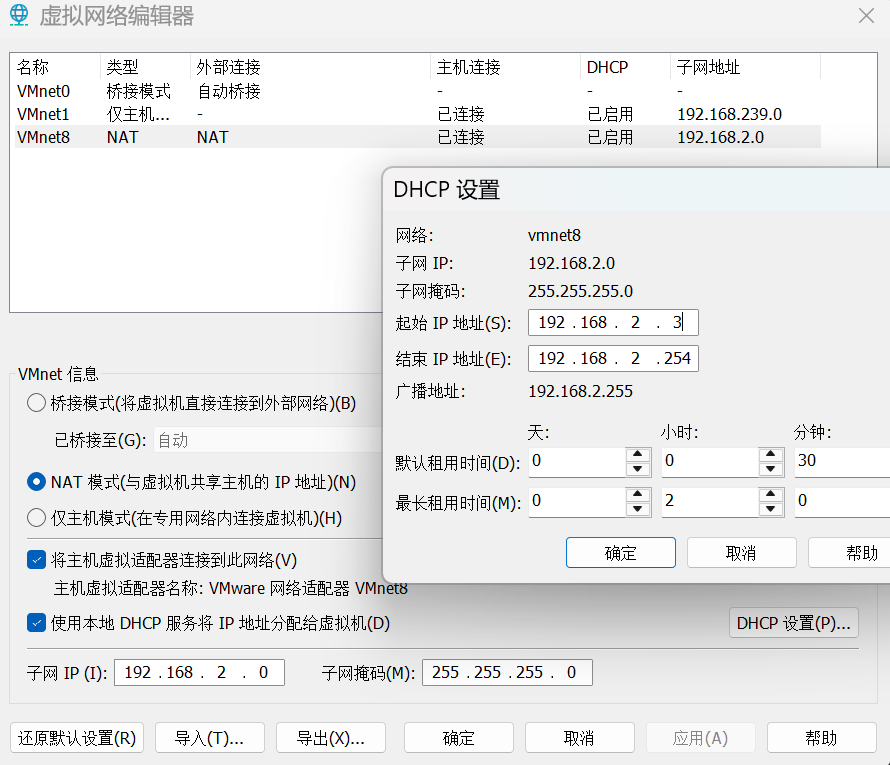Click the 子网地址 column header

[x=744, y=67]
